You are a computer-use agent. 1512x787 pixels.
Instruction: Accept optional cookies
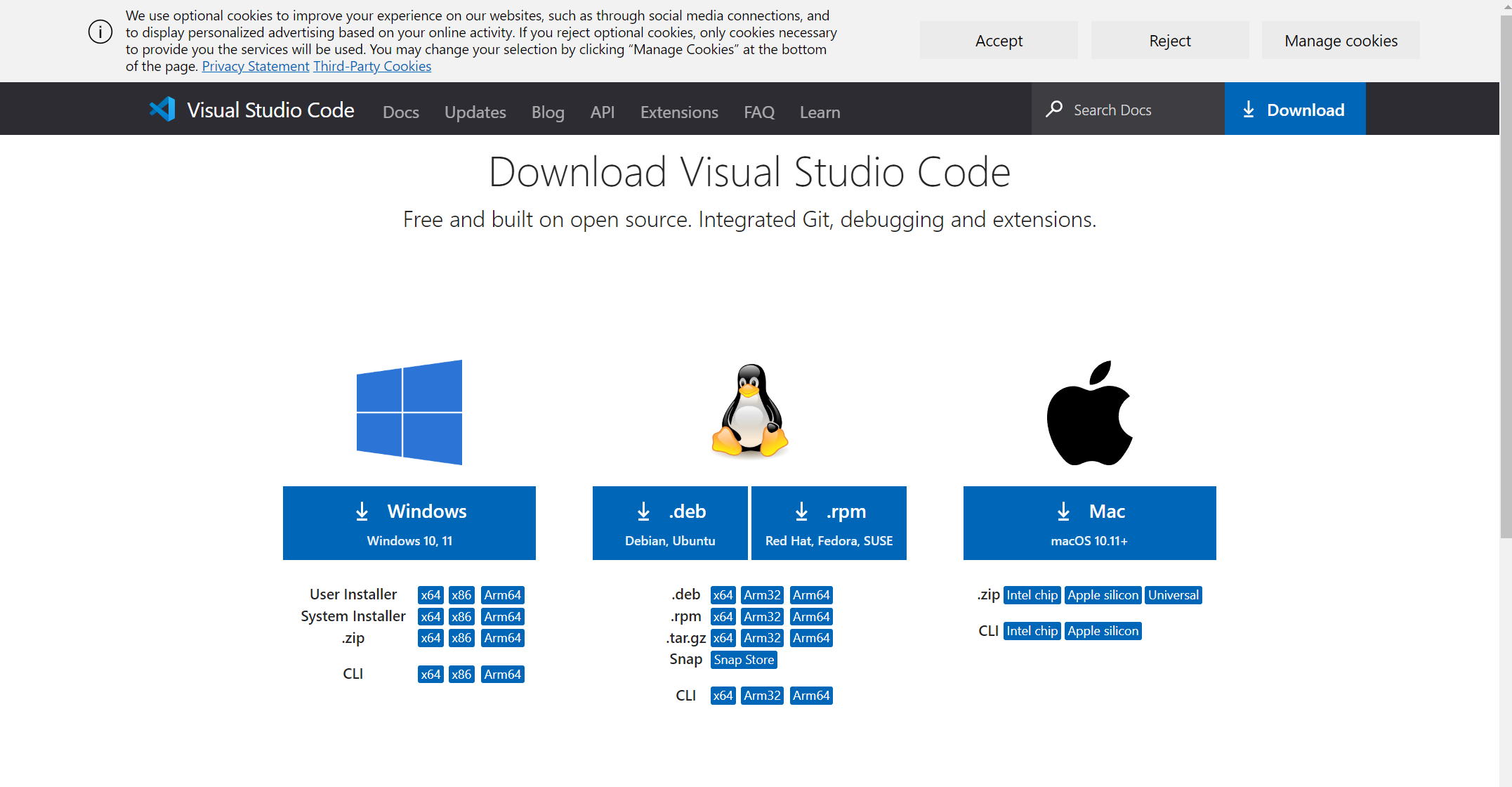click(x=998, y=41)
